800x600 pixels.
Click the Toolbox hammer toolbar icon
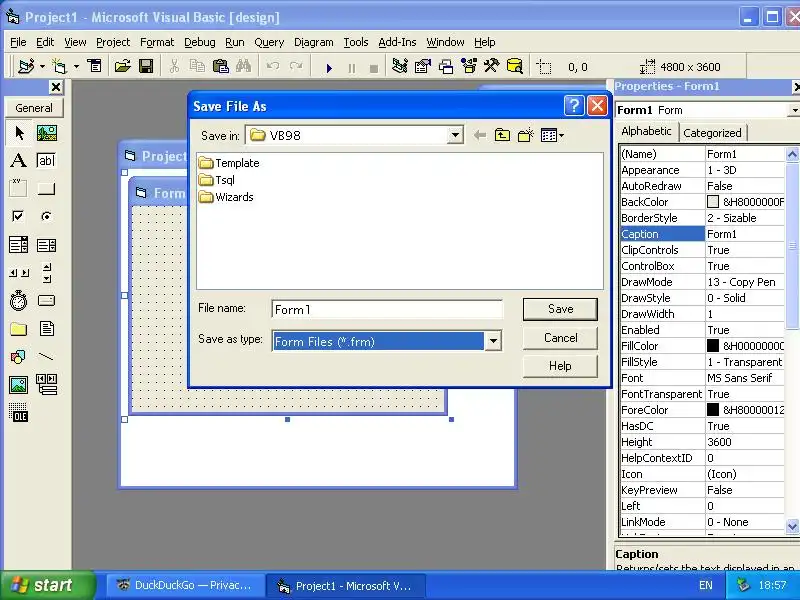tap(492, 66)
